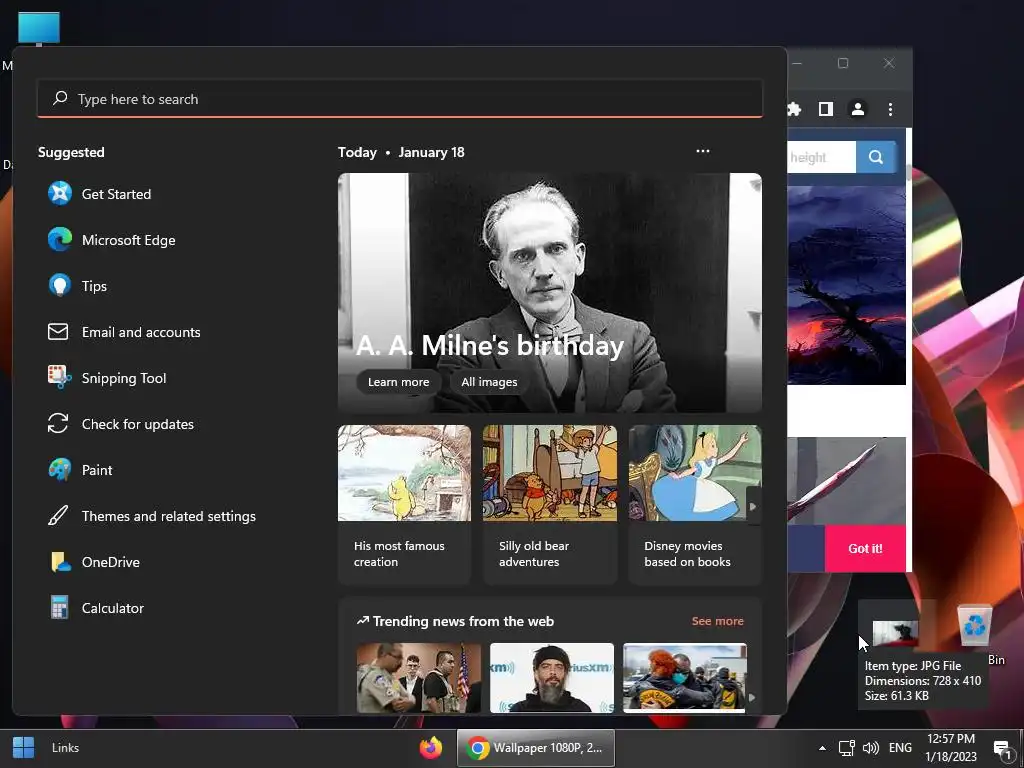Open the three-dot options for Today section

703,151
